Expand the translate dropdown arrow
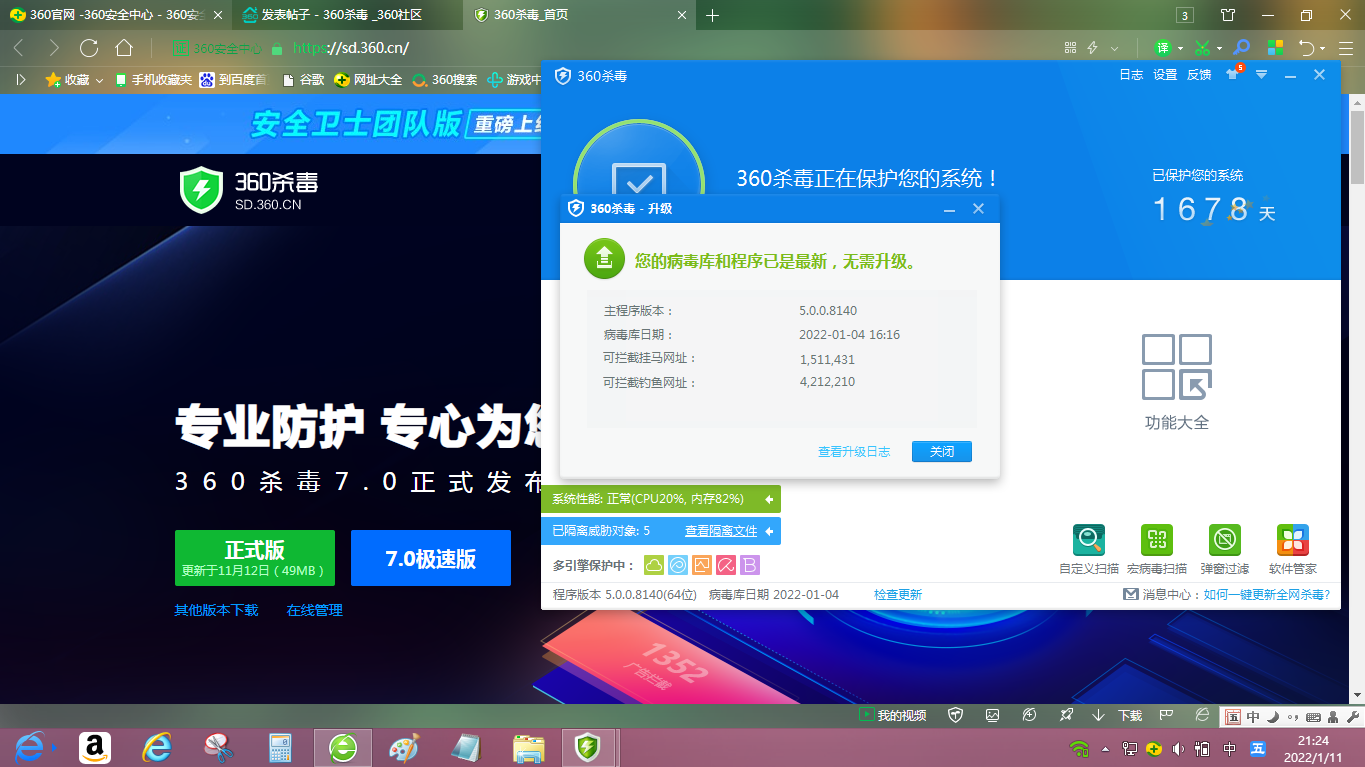This screenshot has height=767, width=1365. click(x=1180, y=48)
